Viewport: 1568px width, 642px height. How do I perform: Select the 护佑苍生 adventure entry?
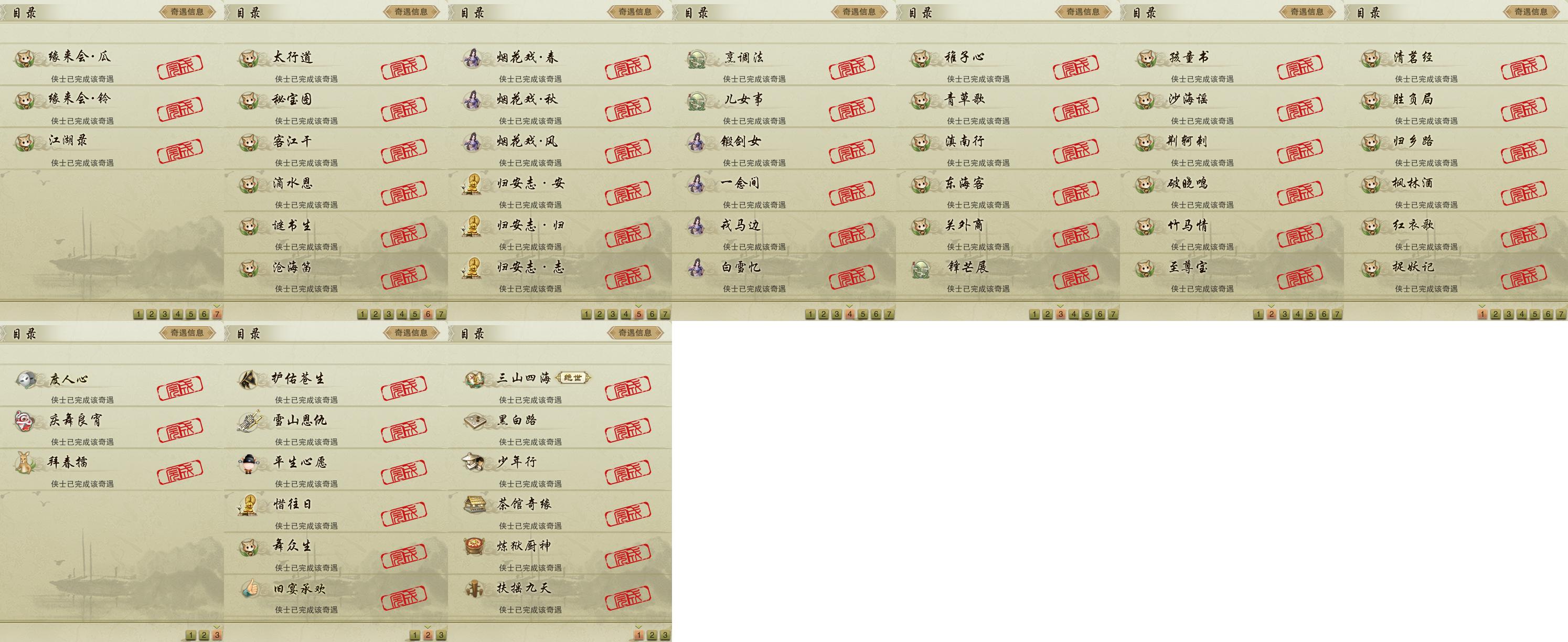coord(336,386)
